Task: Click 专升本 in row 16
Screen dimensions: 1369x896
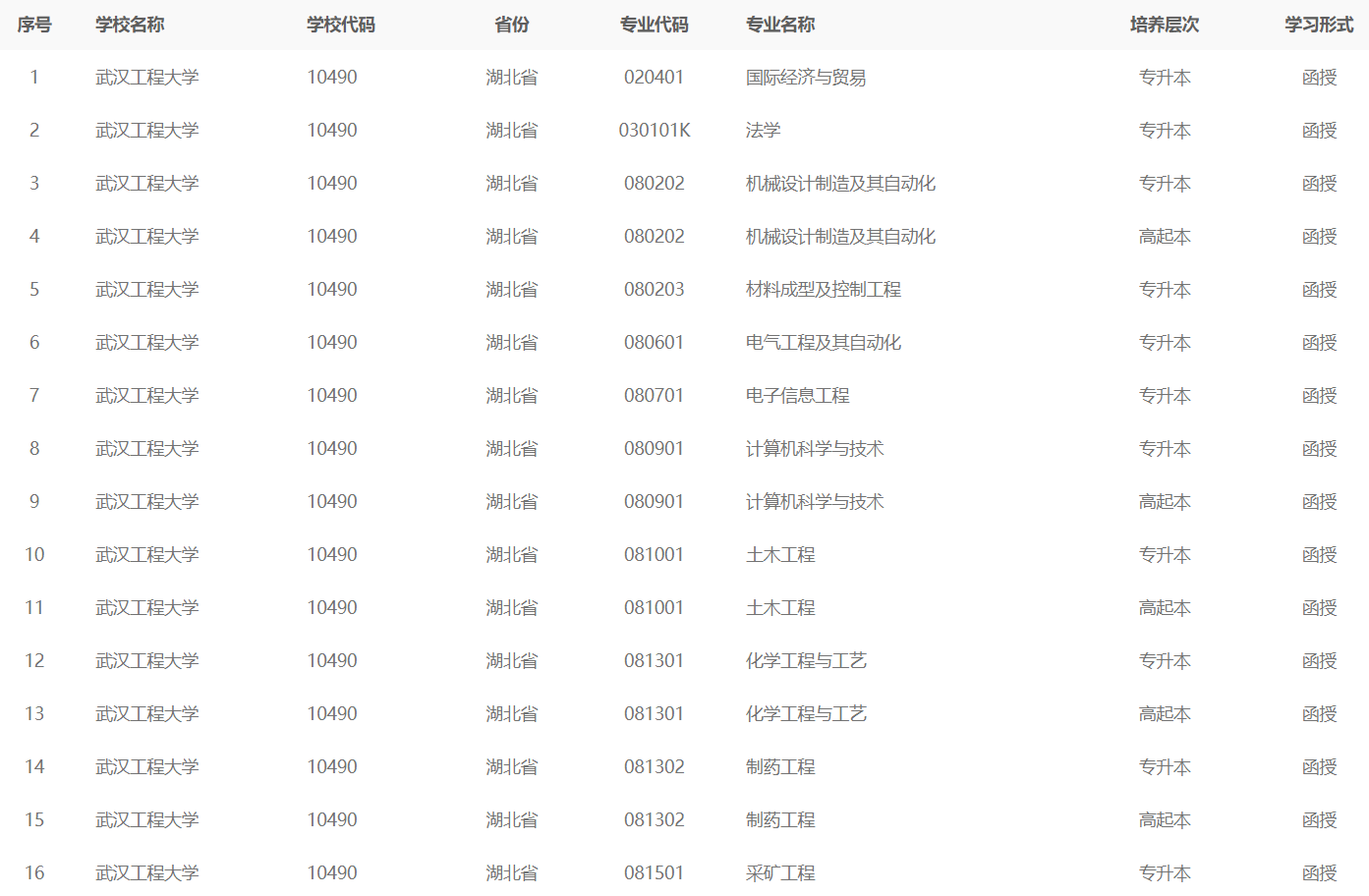Action: (x=1165, y=873)
